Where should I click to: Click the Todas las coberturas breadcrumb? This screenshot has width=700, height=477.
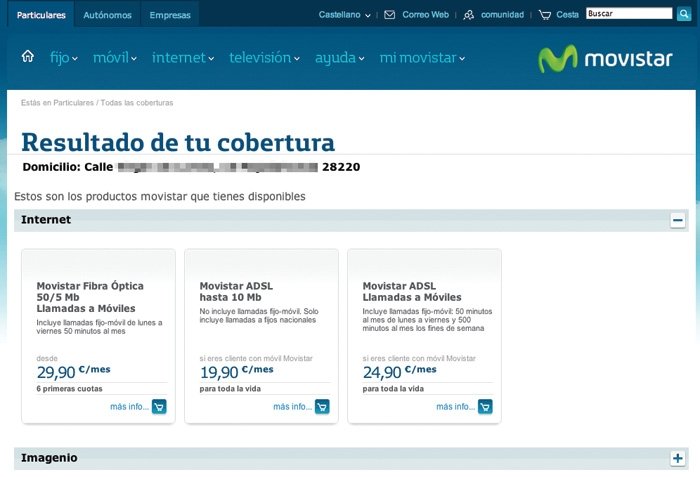coord(137,103)
